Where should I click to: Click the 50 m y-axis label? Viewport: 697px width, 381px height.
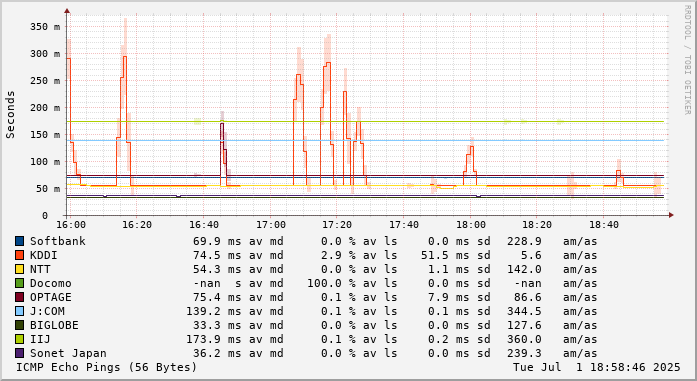(x=48, y=188)
